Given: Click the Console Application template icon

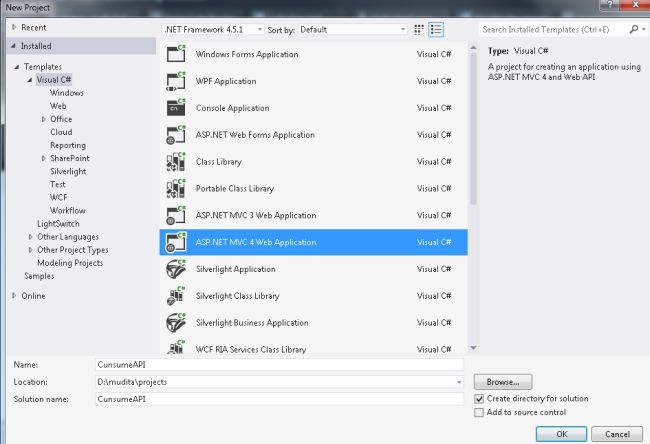Looking at the screenshot, I should pos(176,108).
